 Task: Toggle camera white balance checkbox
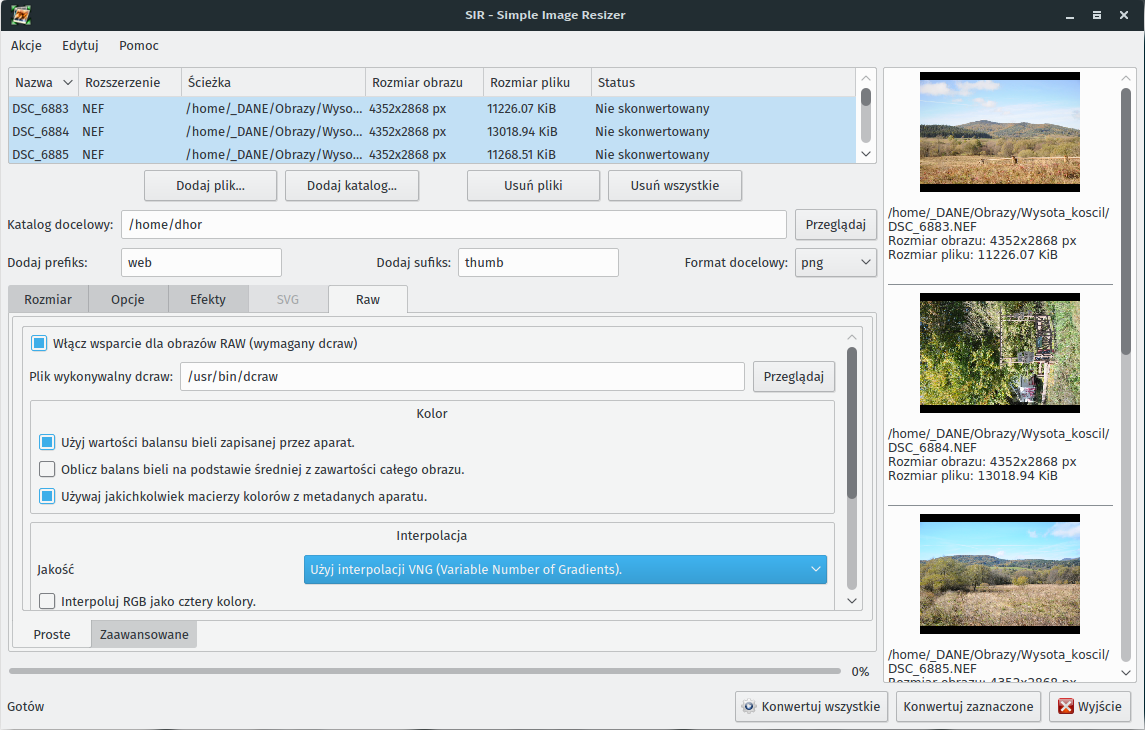tap(47, 442)
